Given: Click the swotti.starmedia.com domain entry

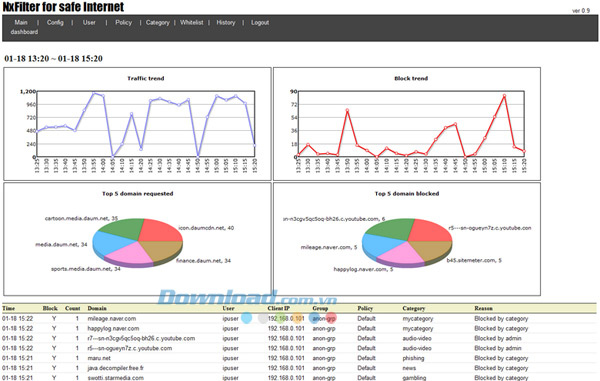Looking at the screenshot, I should (x=116, y=378).
